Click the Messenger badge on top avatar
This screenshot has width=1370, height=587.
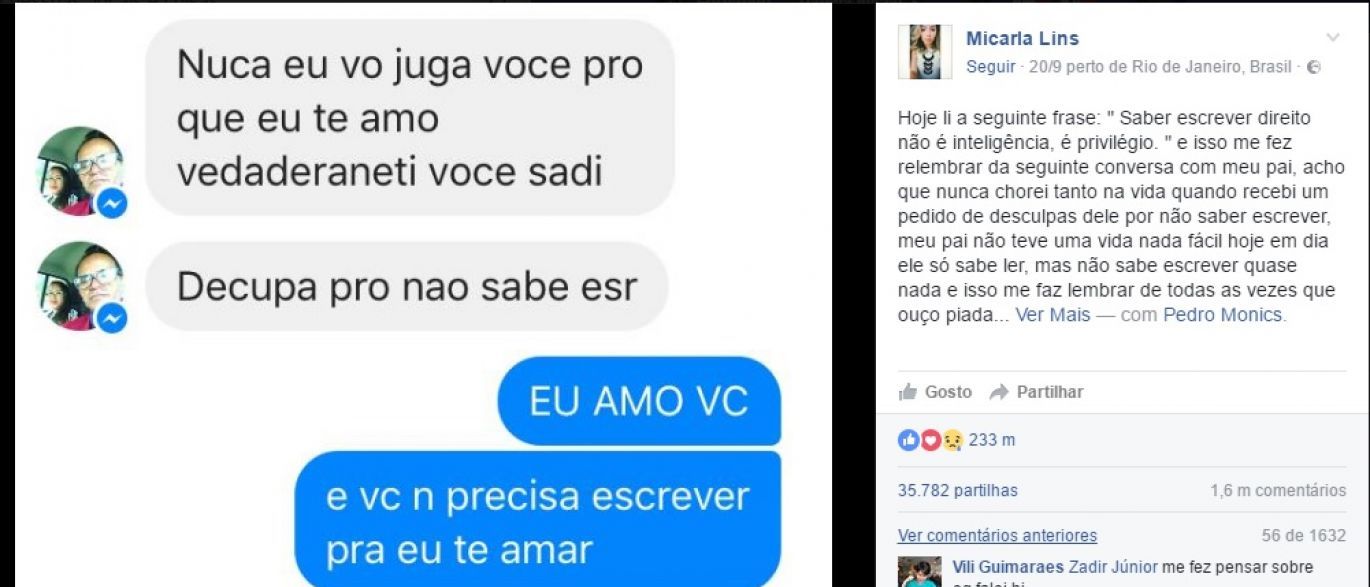click(111, 204)
